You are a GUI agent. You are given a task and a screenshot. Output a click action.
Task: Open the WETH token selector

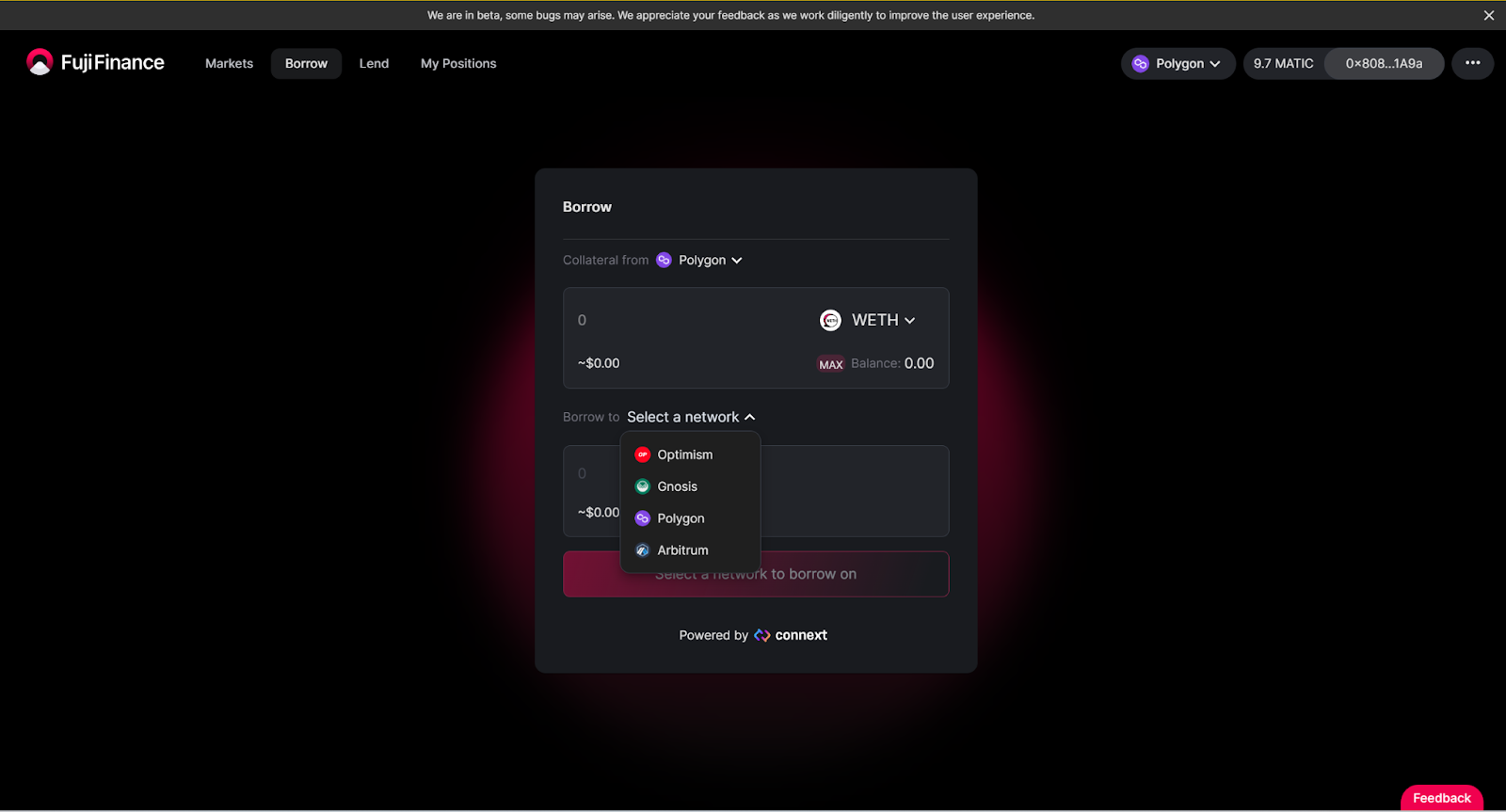coord(867,320)
